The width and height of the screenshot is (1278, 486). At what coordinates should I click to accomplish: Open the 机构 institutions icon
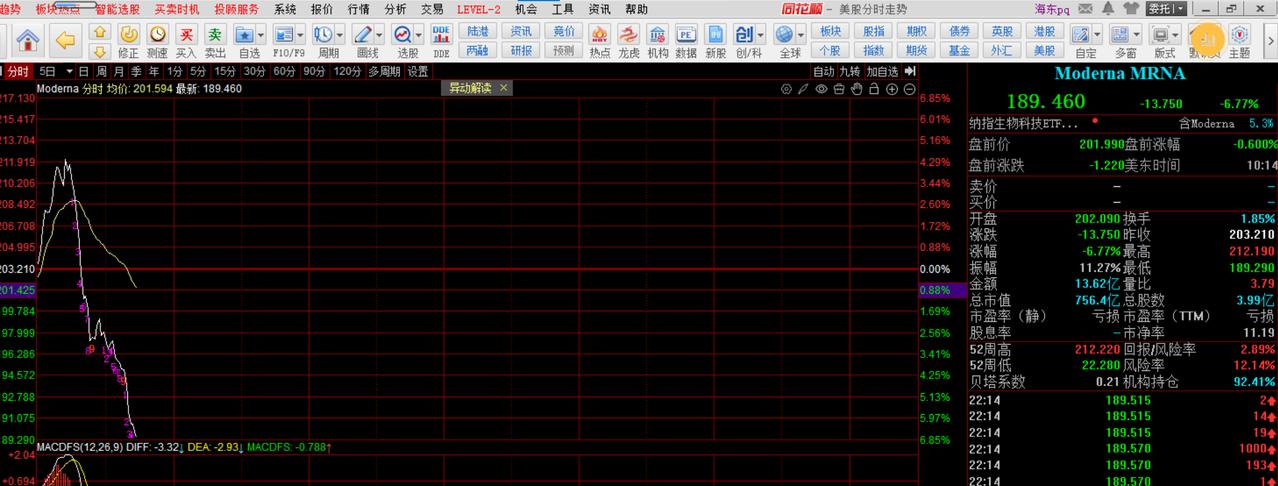pyautogui.click(x=658, y=35)
